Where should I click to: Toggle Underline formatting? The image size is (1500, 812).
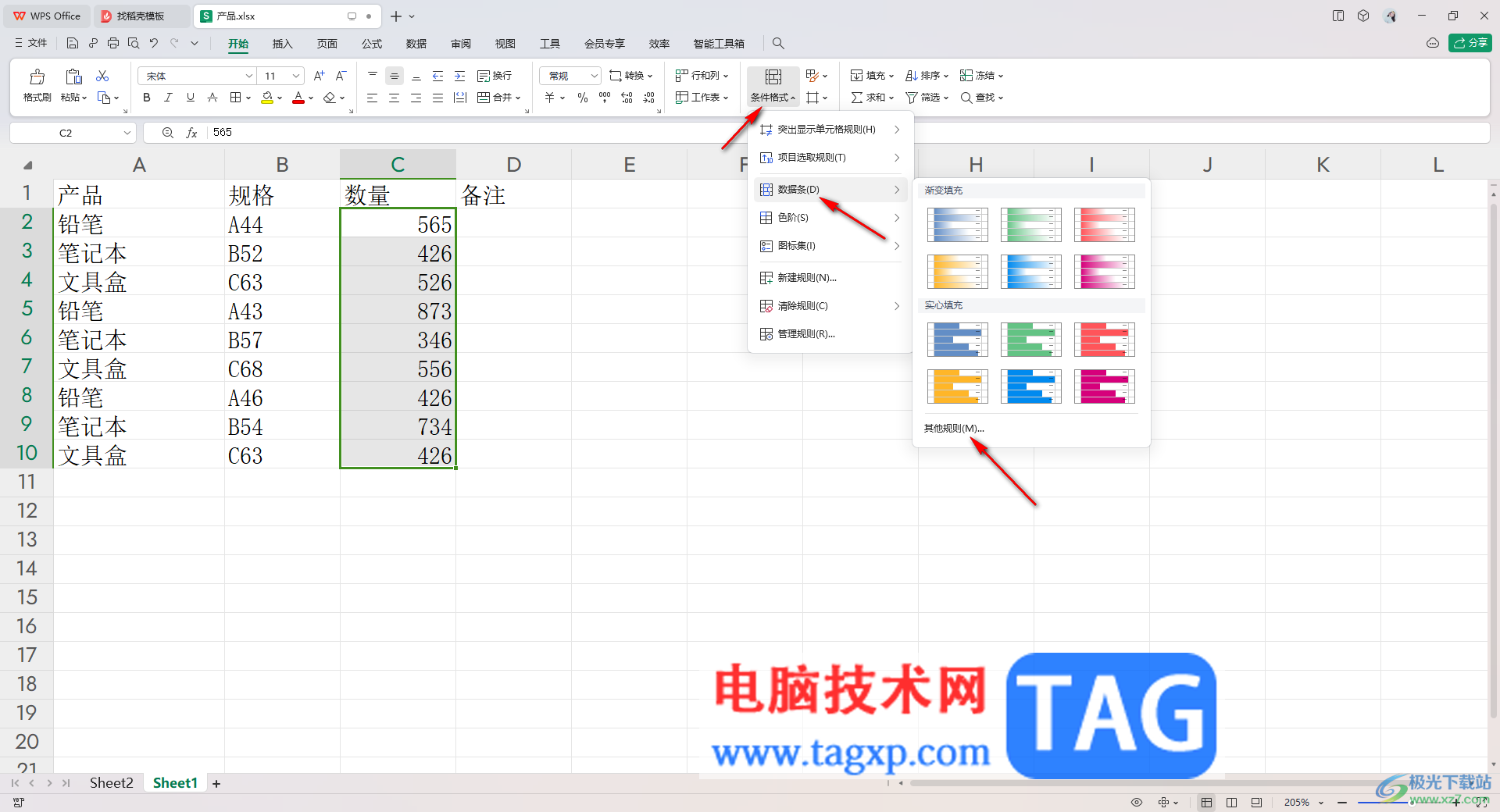(x=190, y=98)
